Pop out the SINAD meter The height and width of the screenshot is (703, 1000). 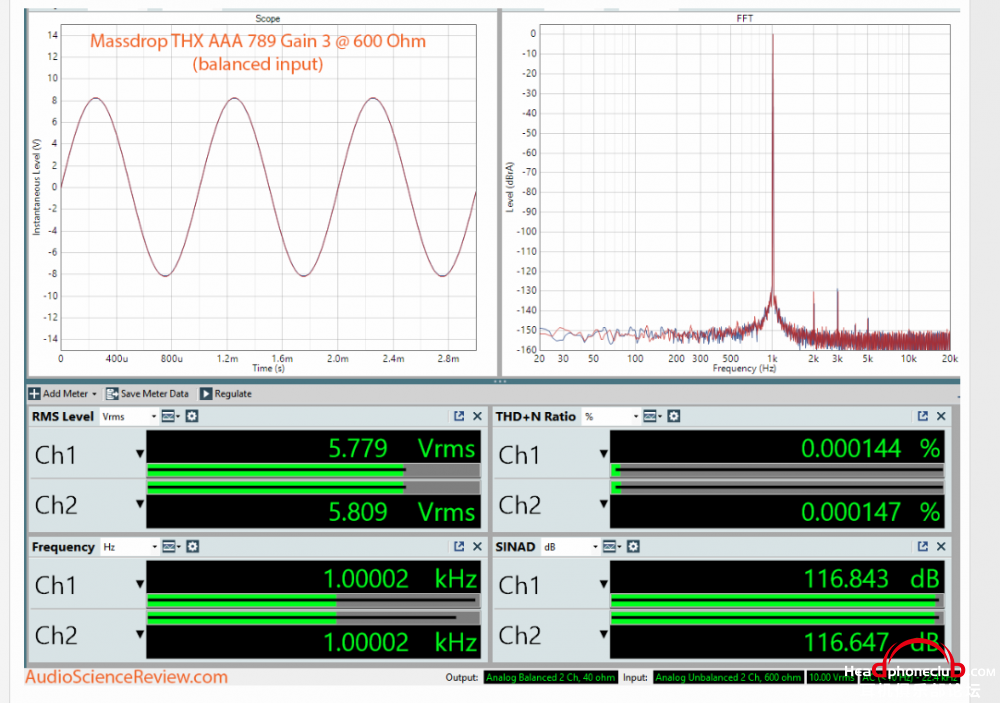pyautogui.click(x=923, y=546)
